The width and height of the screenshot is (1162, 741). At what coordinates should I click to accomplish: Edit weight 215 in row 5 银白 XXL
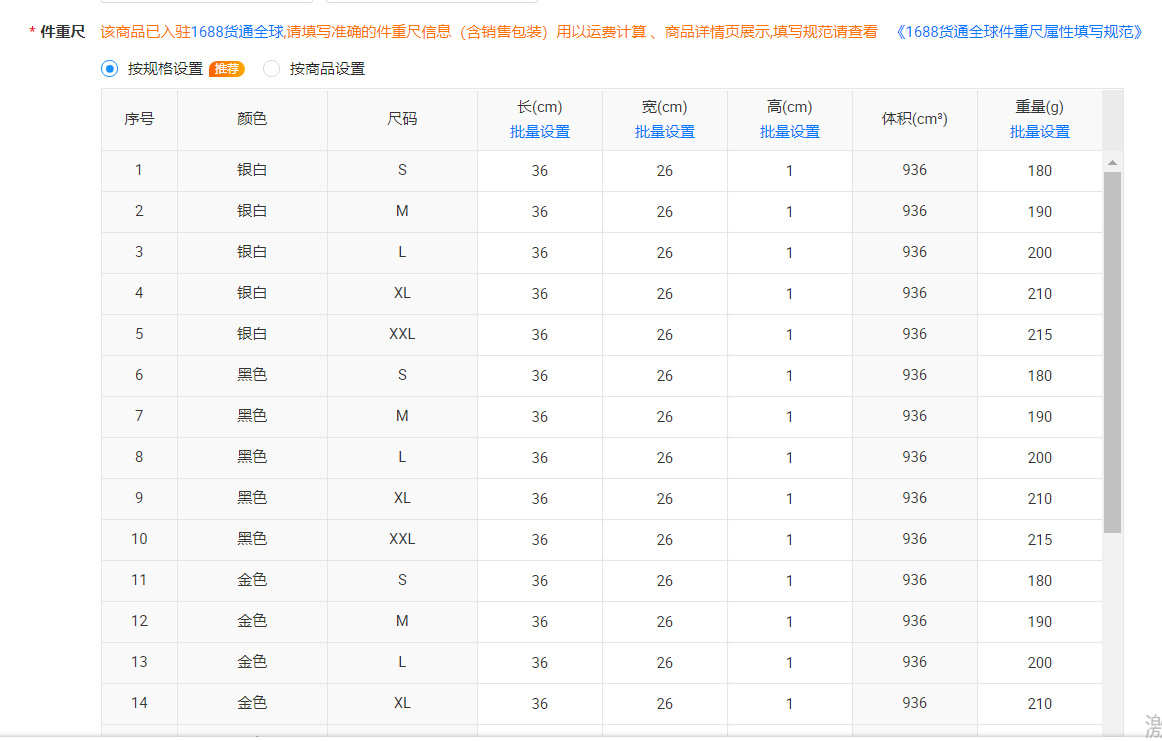pos(1039,335)
